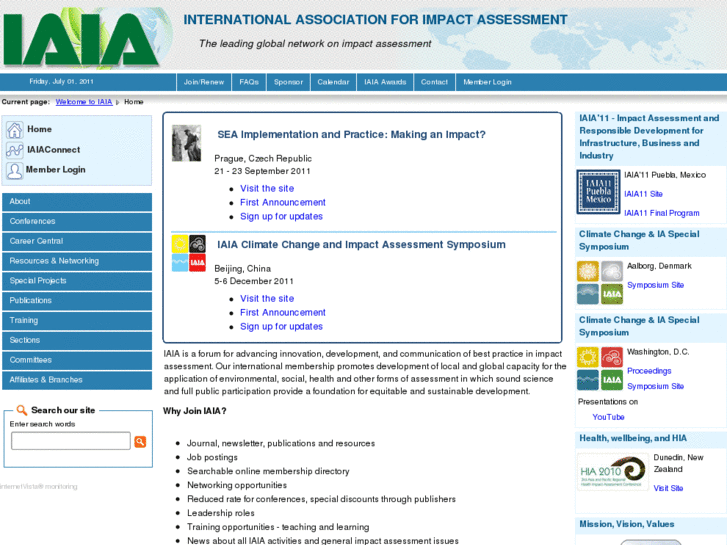The image size is (727, 545).
Task: Click the International Association for Impact Assessment title
Action: coord(375,19)
